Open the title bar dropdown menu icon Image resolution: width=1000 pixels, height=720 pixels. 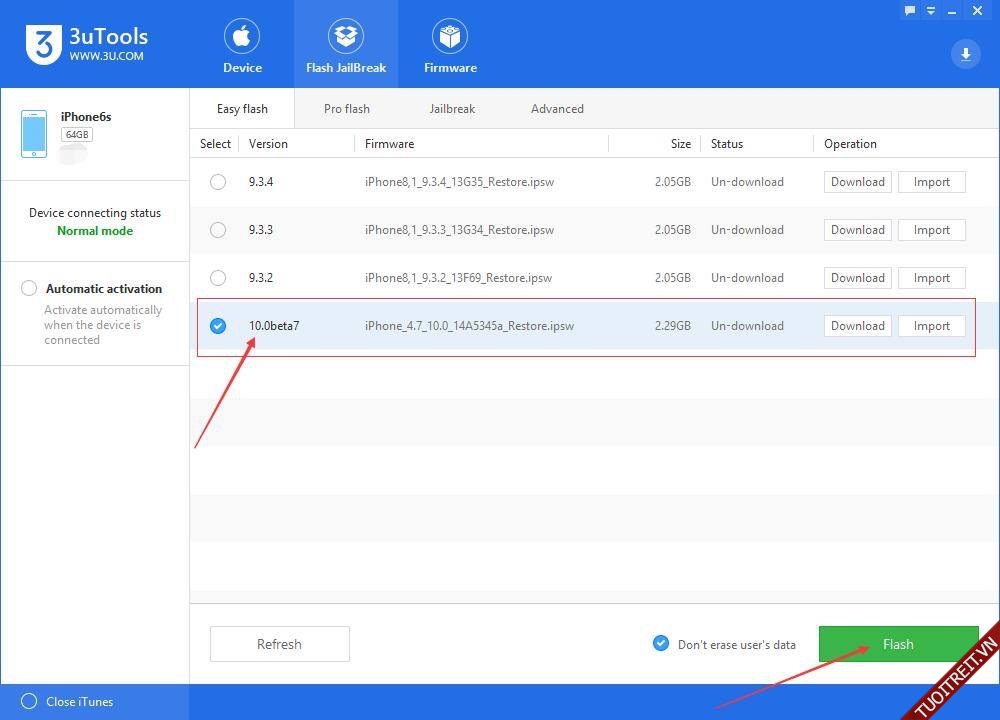[929, 11]
